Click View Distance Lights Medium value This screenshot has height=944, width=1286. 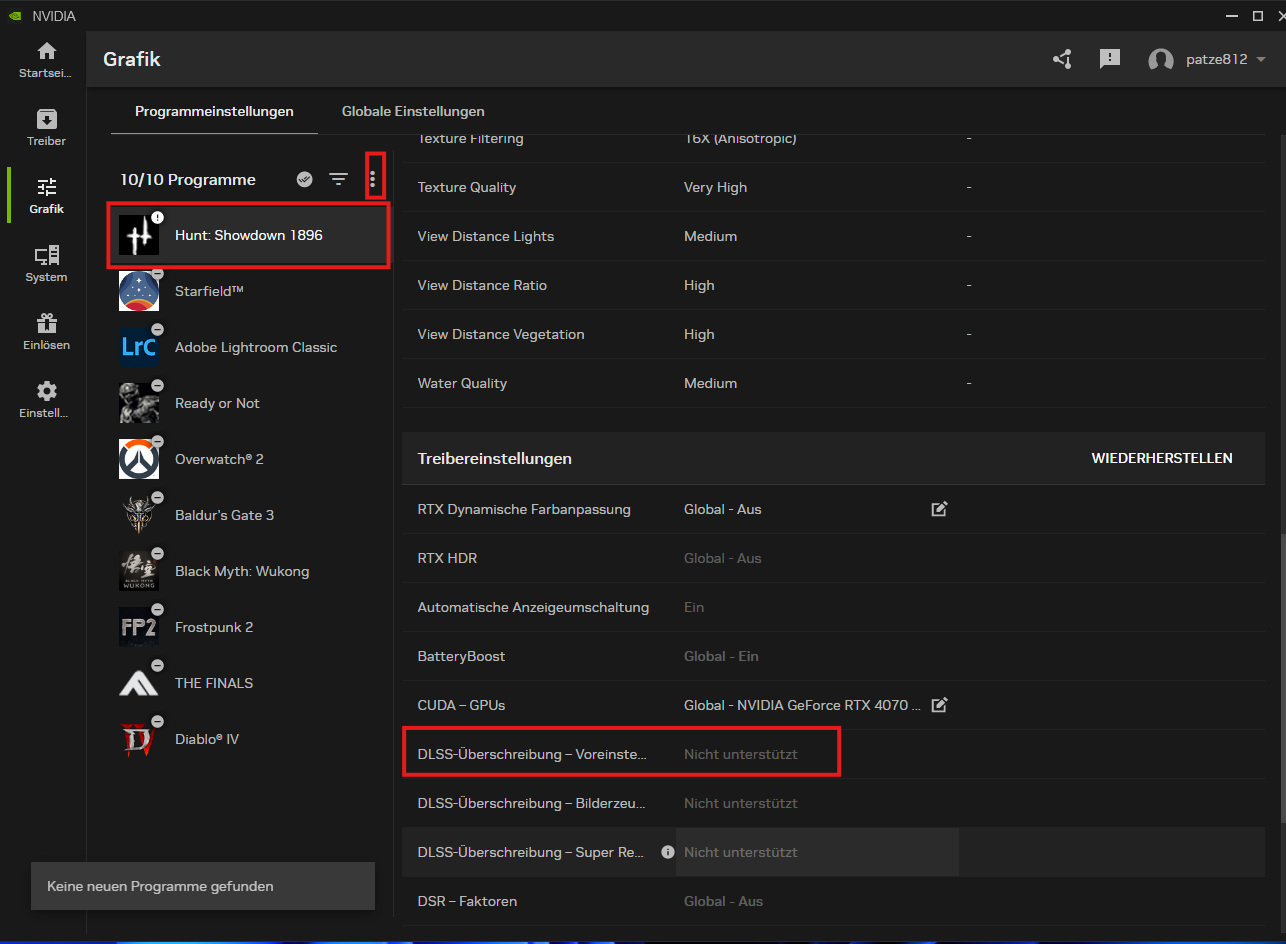click(710, 236)
